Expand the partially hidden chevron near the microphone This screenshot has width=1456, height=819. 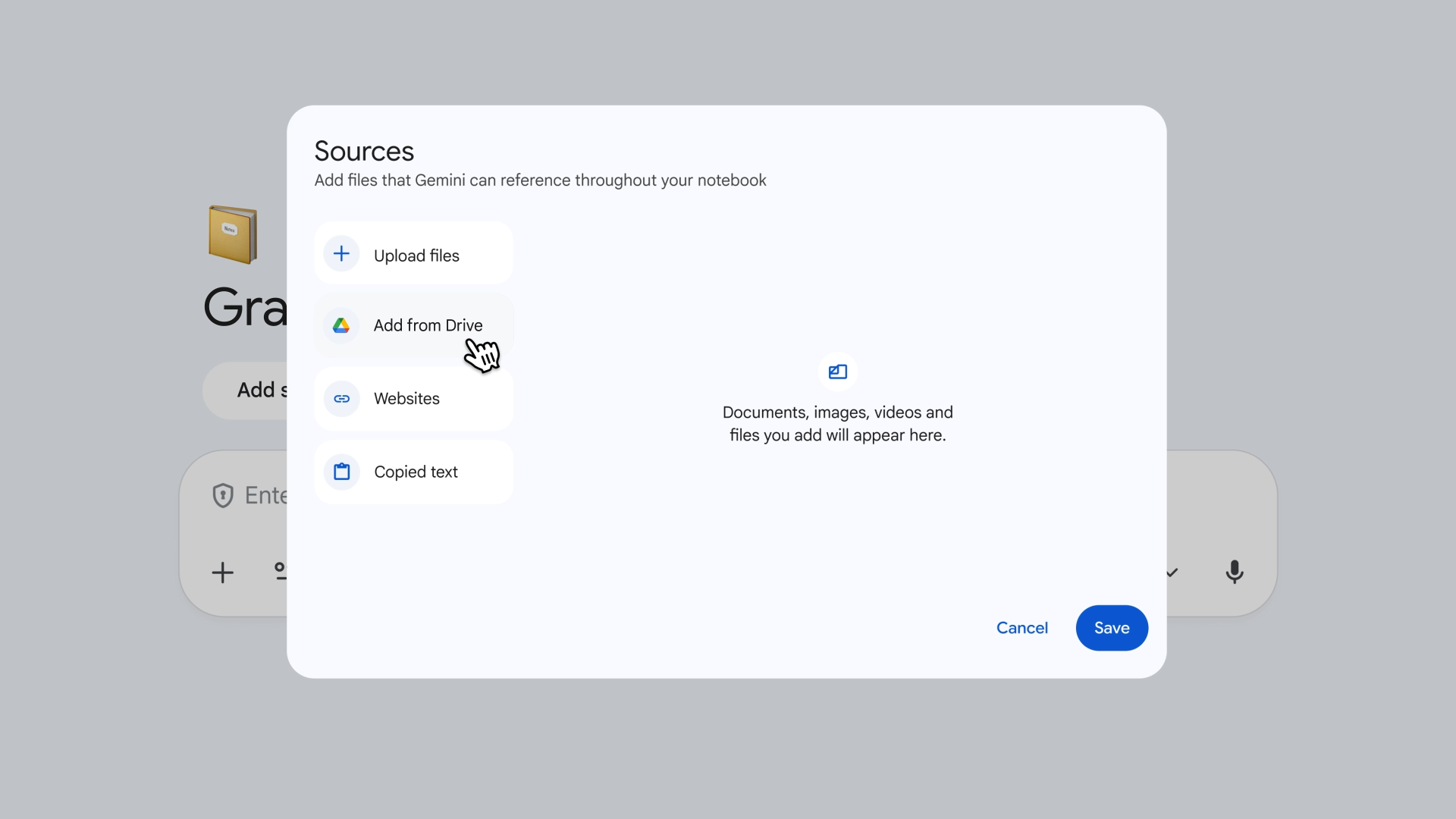(x=1172, y=573)
